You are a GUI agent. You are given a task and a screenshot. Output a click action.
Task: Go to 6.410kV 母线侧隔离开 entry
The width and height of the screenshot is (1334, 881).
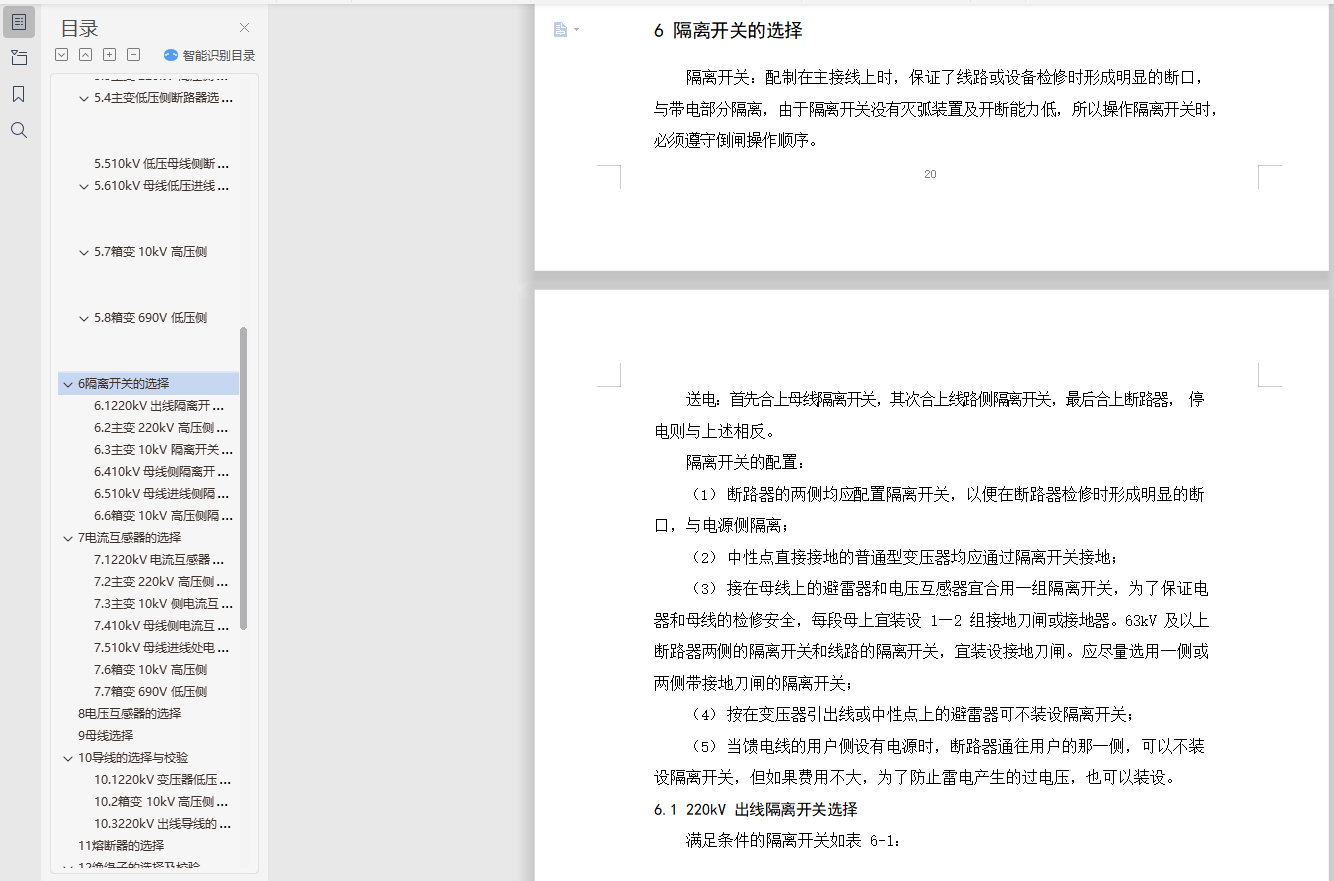pyautogui.click(x=162, y=472)
